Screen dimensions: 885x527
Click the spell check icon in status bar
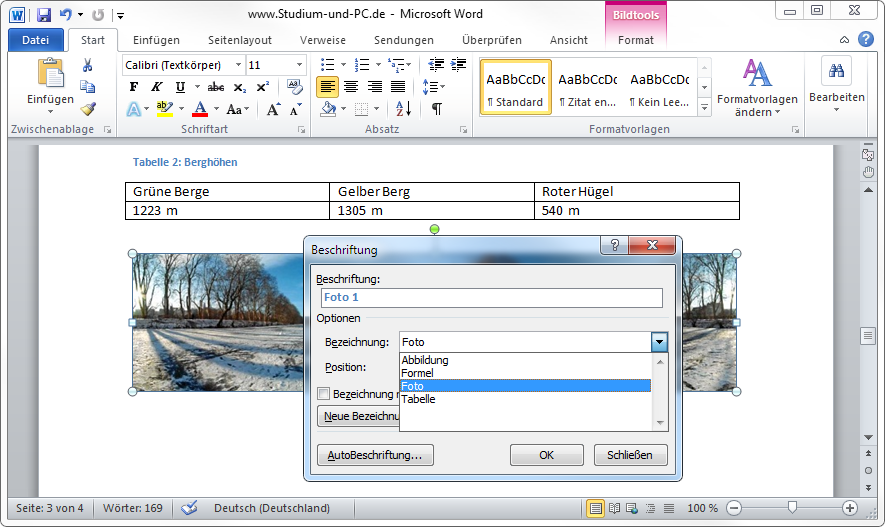point(190,508)
